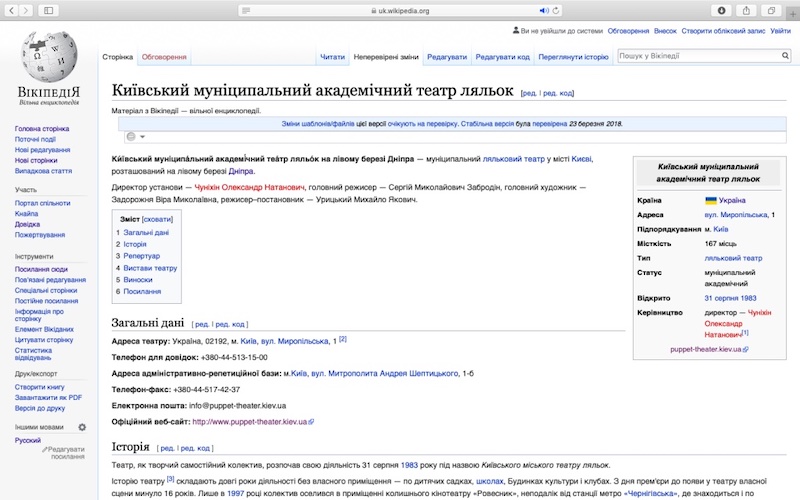Click Увійти login link
The image size is (800, 500).
[780, 31]
